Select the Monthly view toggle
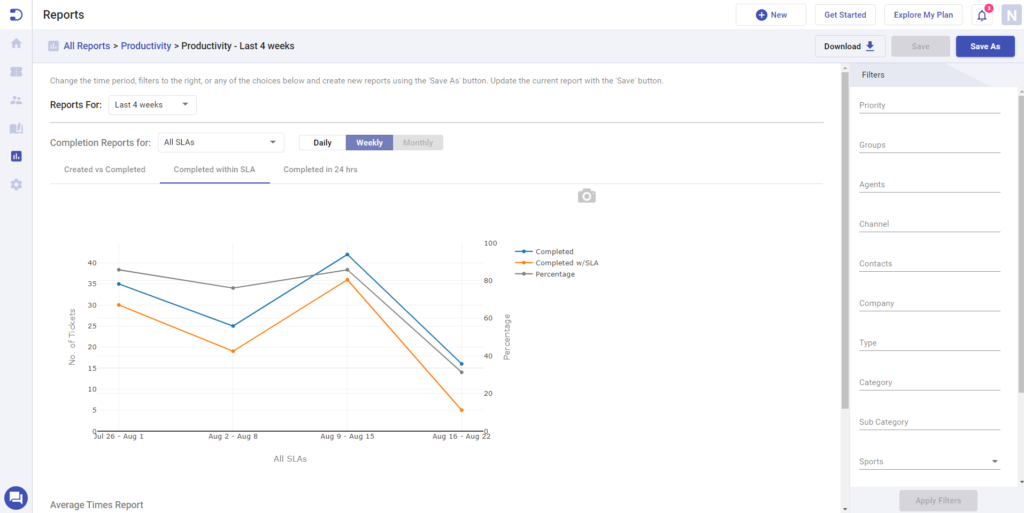This screenshot has height=513, width=1024. pos(417,142)
